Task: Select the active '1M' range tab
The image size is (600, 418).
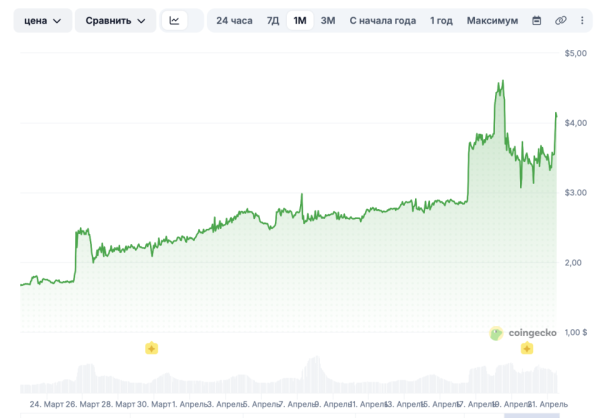Action: pyautogui.click(x=300, y=20)
